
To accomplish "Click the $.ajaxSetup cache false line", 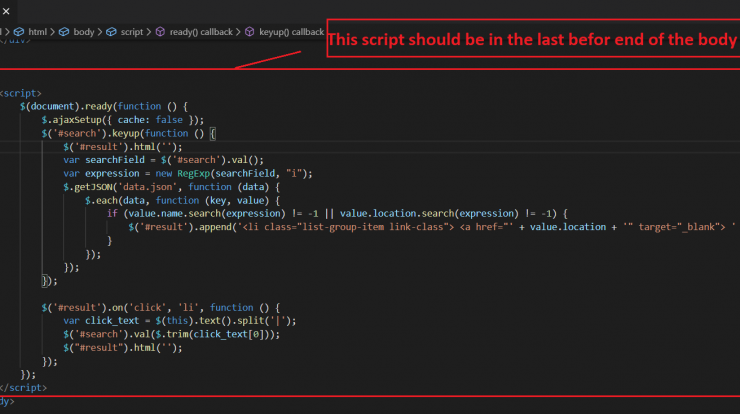I will (x=123, y=120).
